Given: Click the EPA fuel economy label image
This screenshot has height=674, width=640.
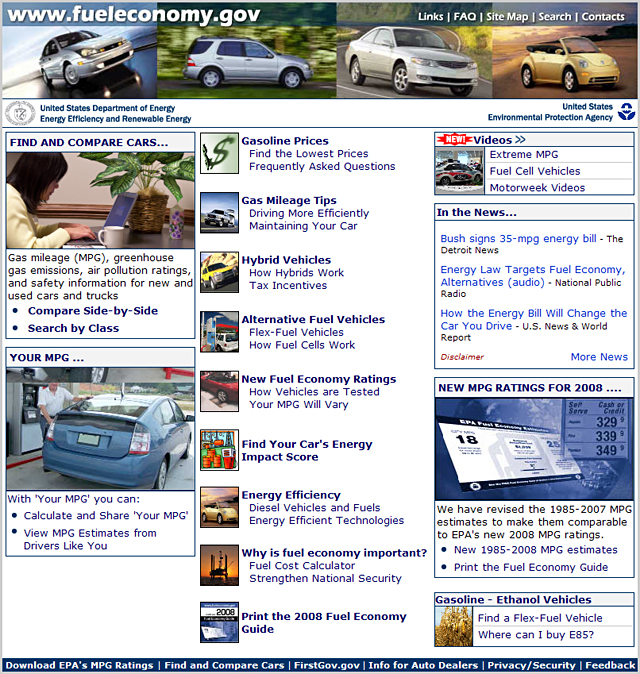Looking at the screenshot, I should coord(534,449).
